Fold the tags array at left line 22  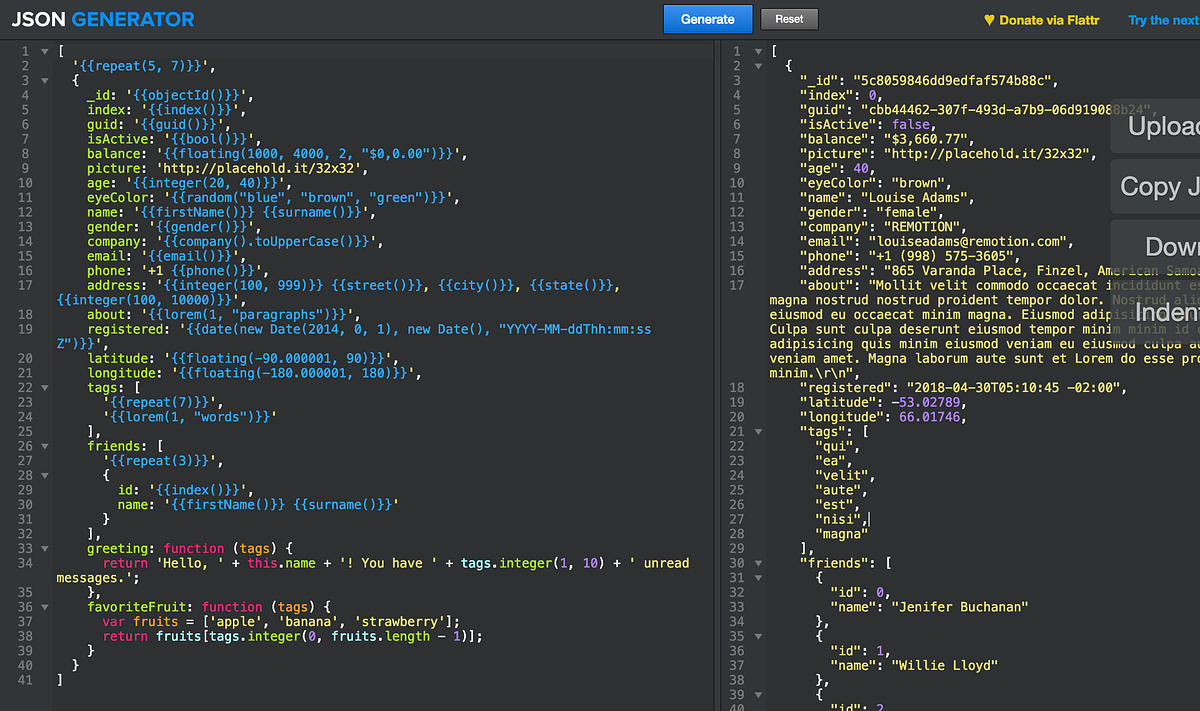[44, 388]
